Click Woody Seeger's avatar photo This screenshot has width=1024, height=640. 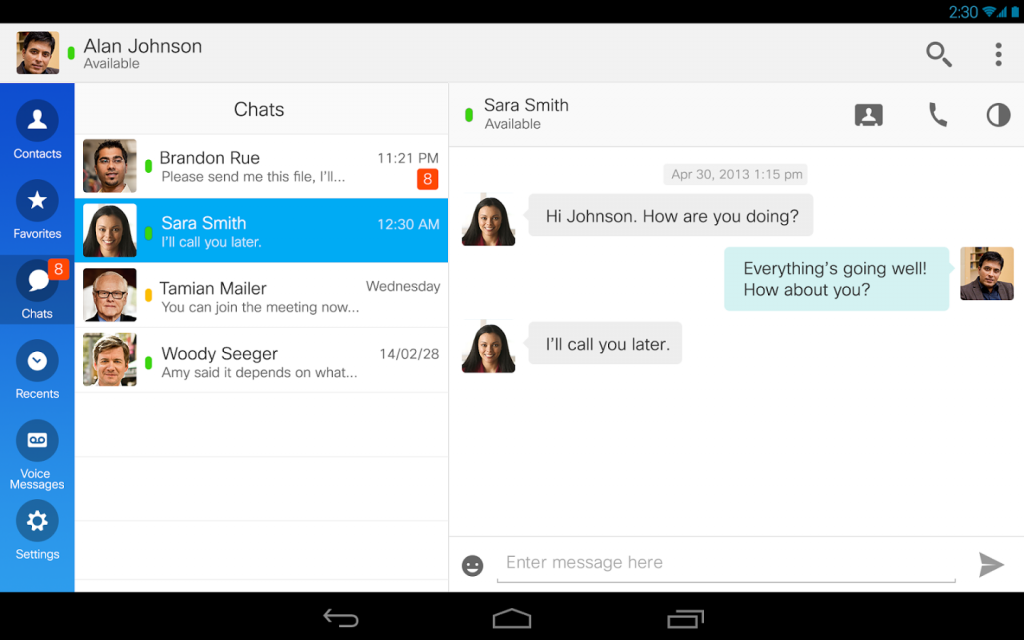(x=110, y=360)
